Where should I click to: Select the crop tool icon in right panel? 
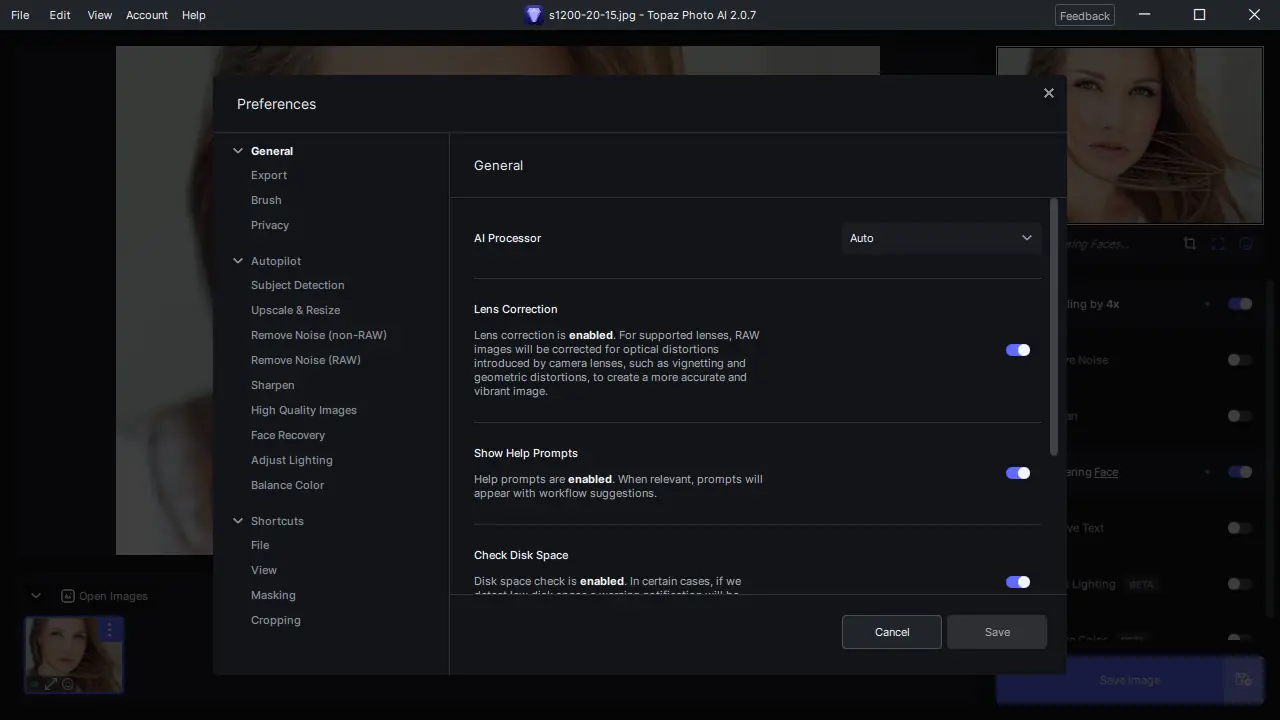[x=1189, y=243]
